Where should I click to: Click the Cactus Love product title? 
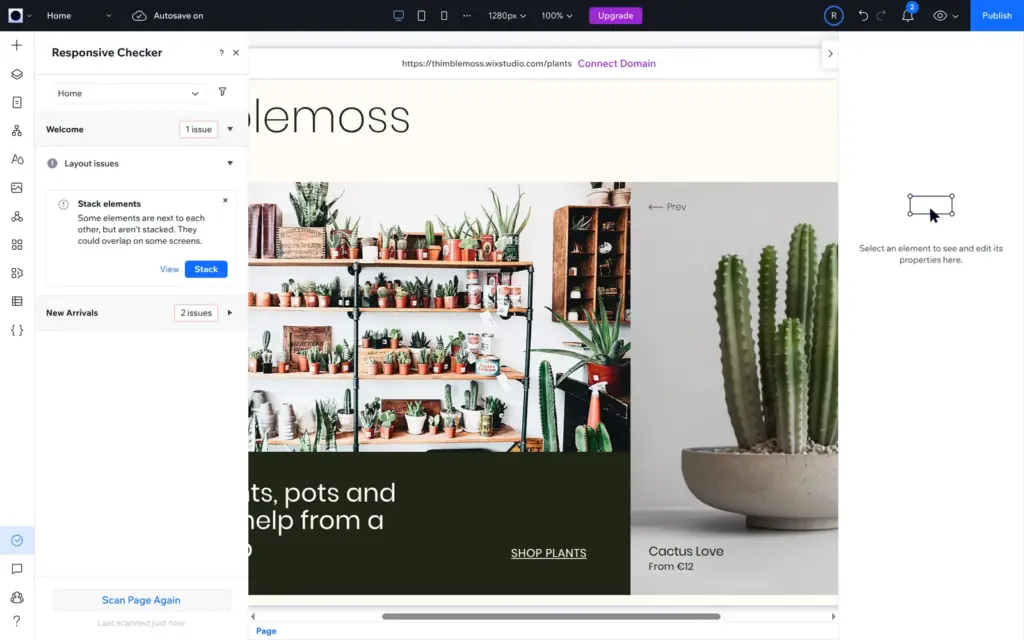686,551
